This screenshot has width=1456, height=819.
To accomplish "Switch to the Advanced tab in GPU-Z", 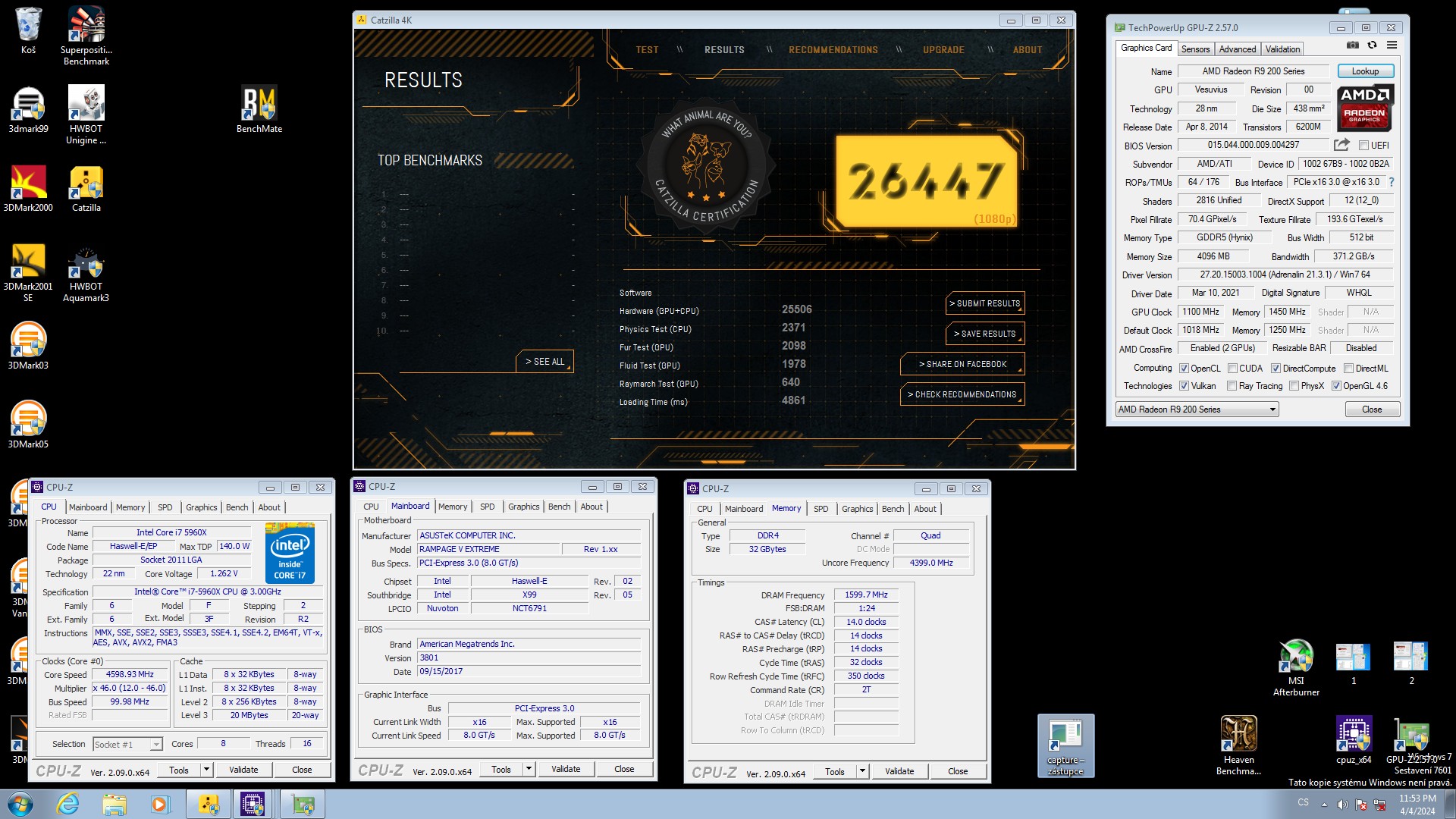I will 1238,49.
